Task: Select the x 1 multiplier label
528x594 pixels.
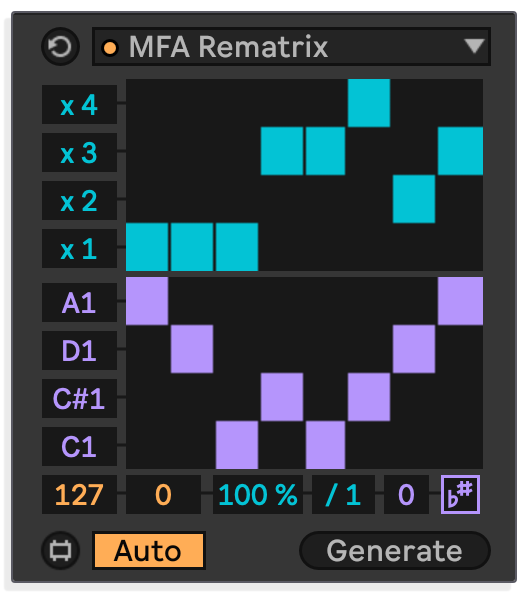Action: [x=79, y=249]
